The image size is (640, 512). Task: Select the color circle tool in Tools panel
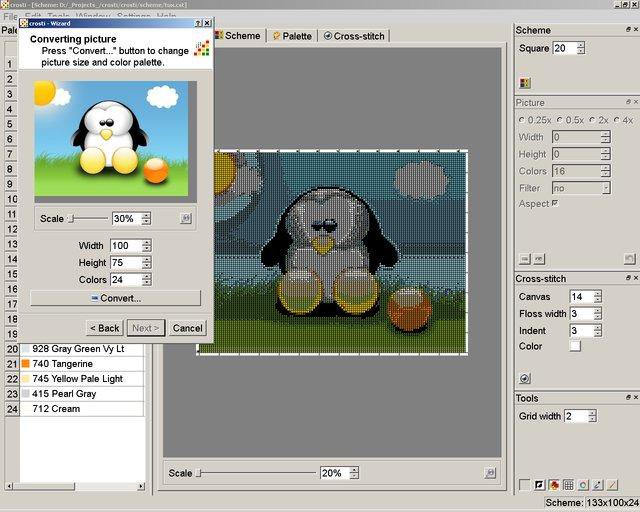(583, 485)
